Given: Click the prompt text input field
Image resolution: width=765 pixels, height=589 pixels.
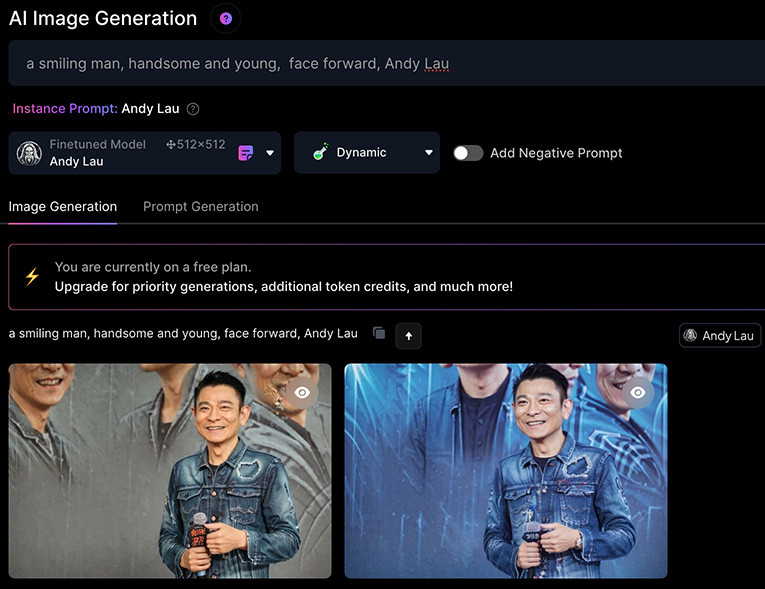Looking at the screenshot, I should pos(386,63).
